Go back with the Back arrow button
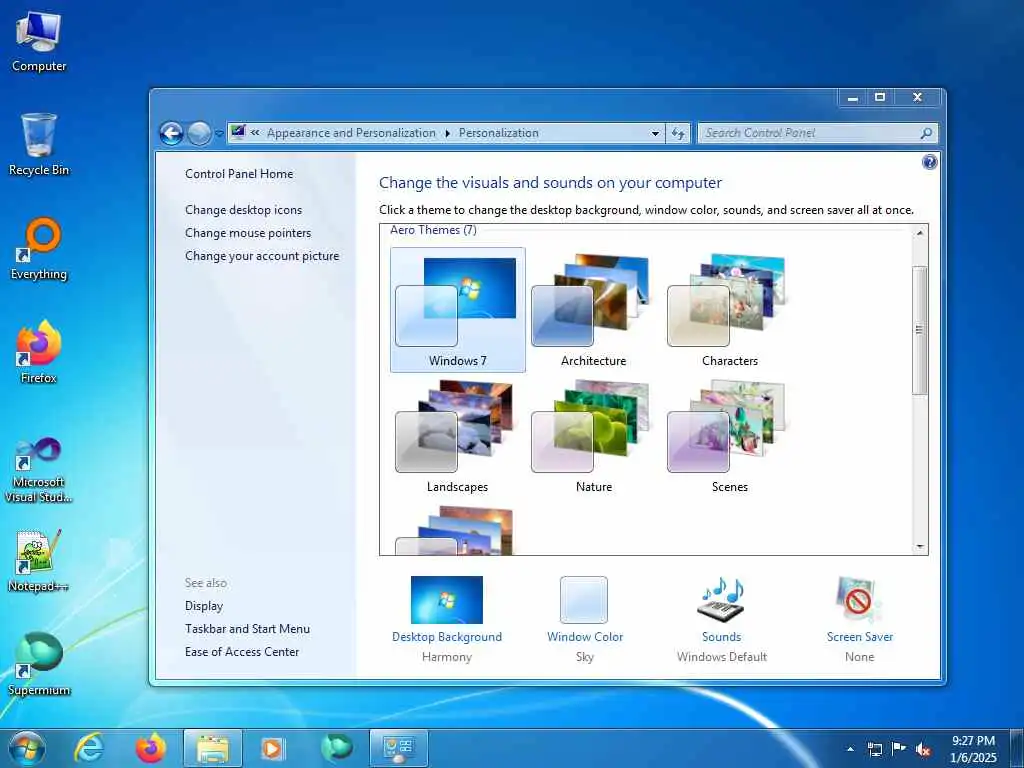1024x768 pixels. 171,134
